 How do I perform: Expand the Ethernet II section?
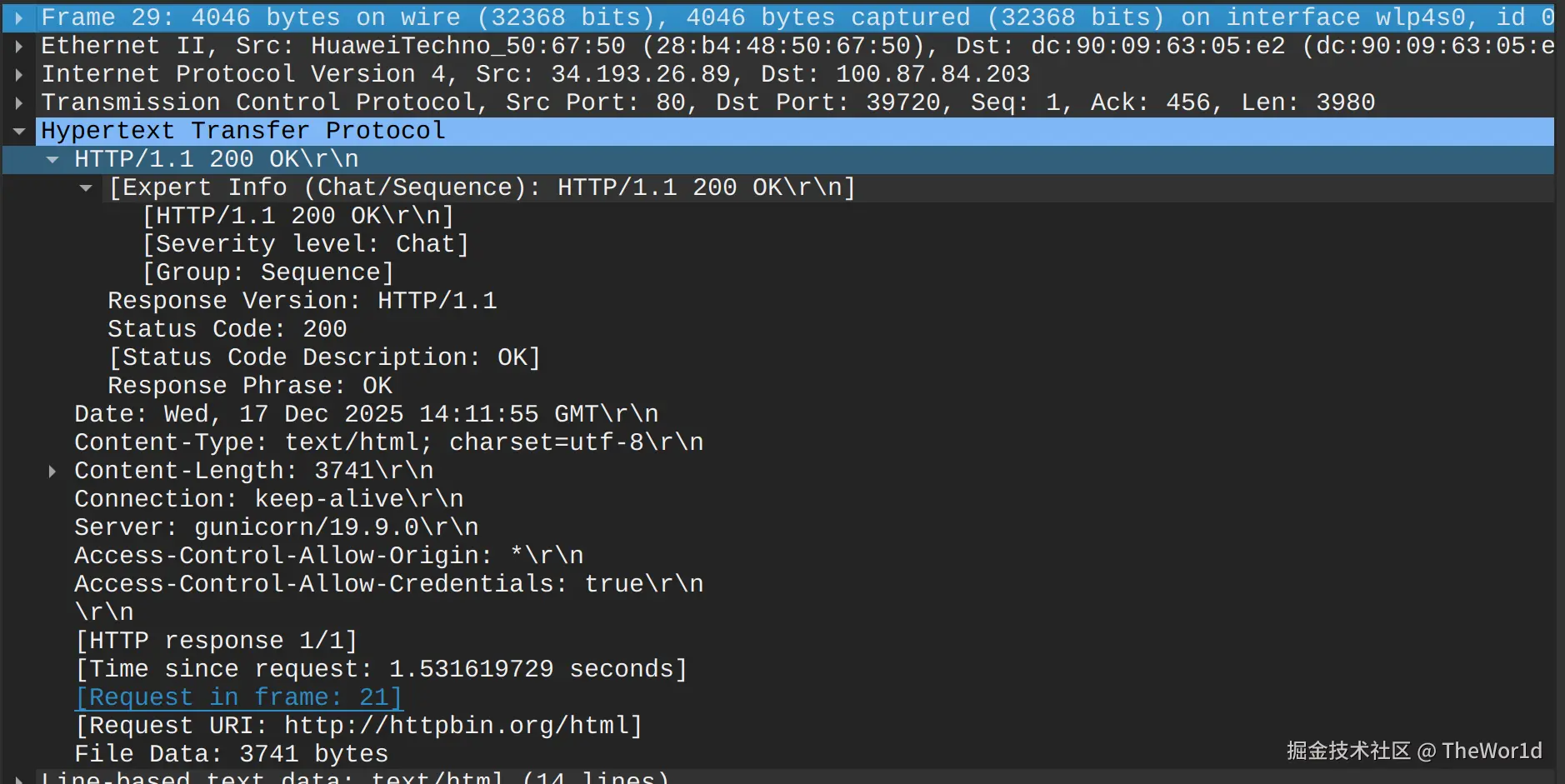[x=19, y=46]
